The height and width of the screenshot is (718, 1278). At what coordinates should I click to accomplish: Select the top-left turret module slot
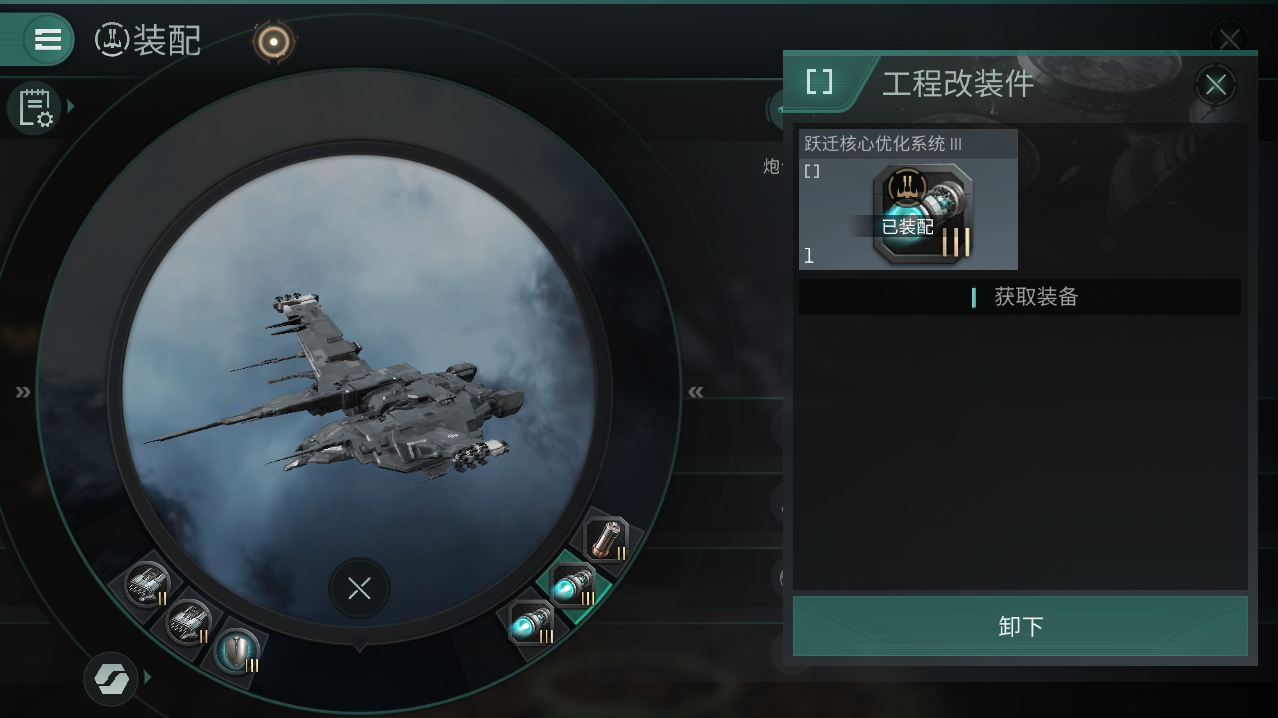[148, 584]
